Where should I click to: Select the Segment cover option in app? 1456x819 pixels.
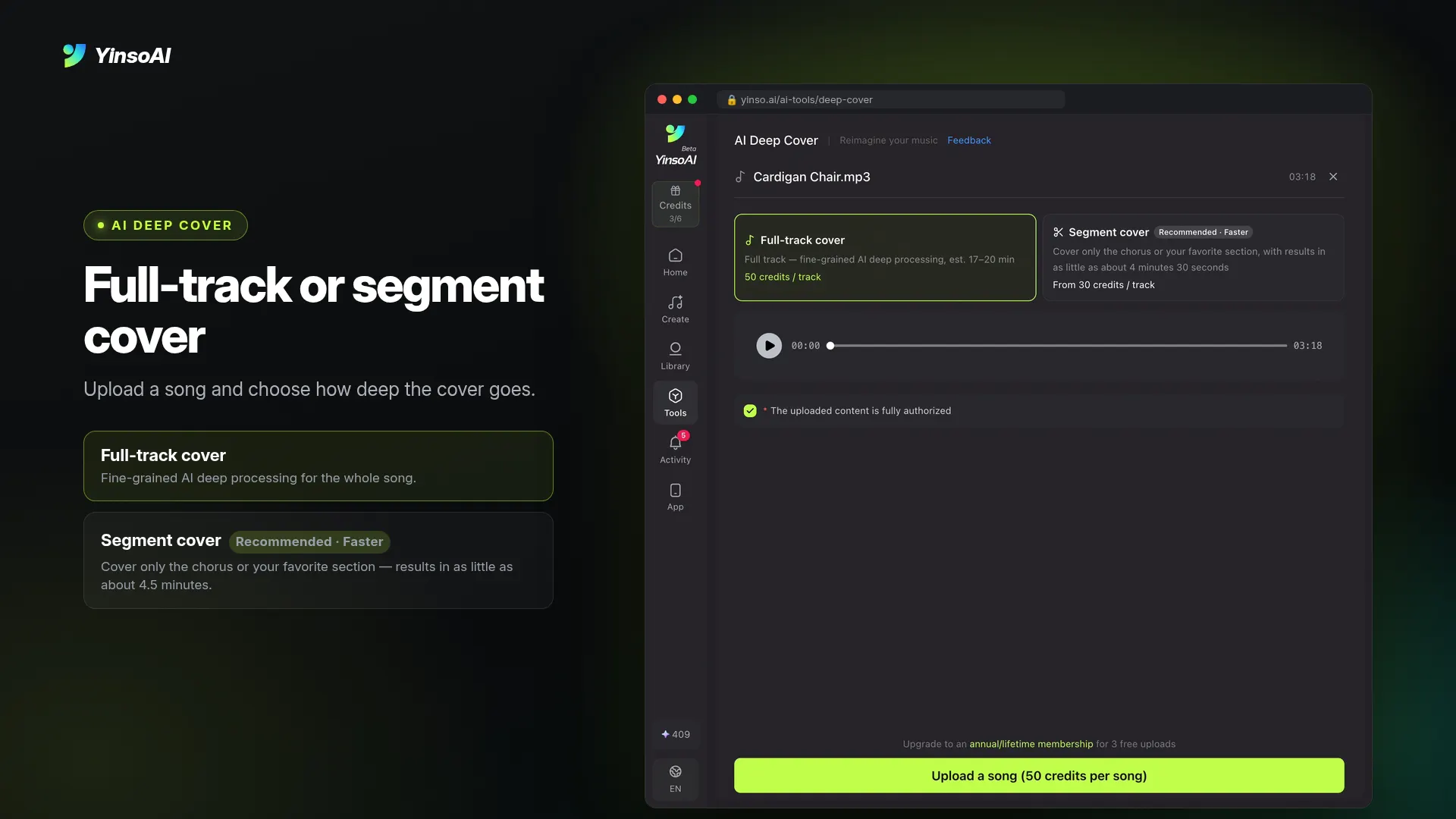pyautogui.click(x=1193, y=258)
